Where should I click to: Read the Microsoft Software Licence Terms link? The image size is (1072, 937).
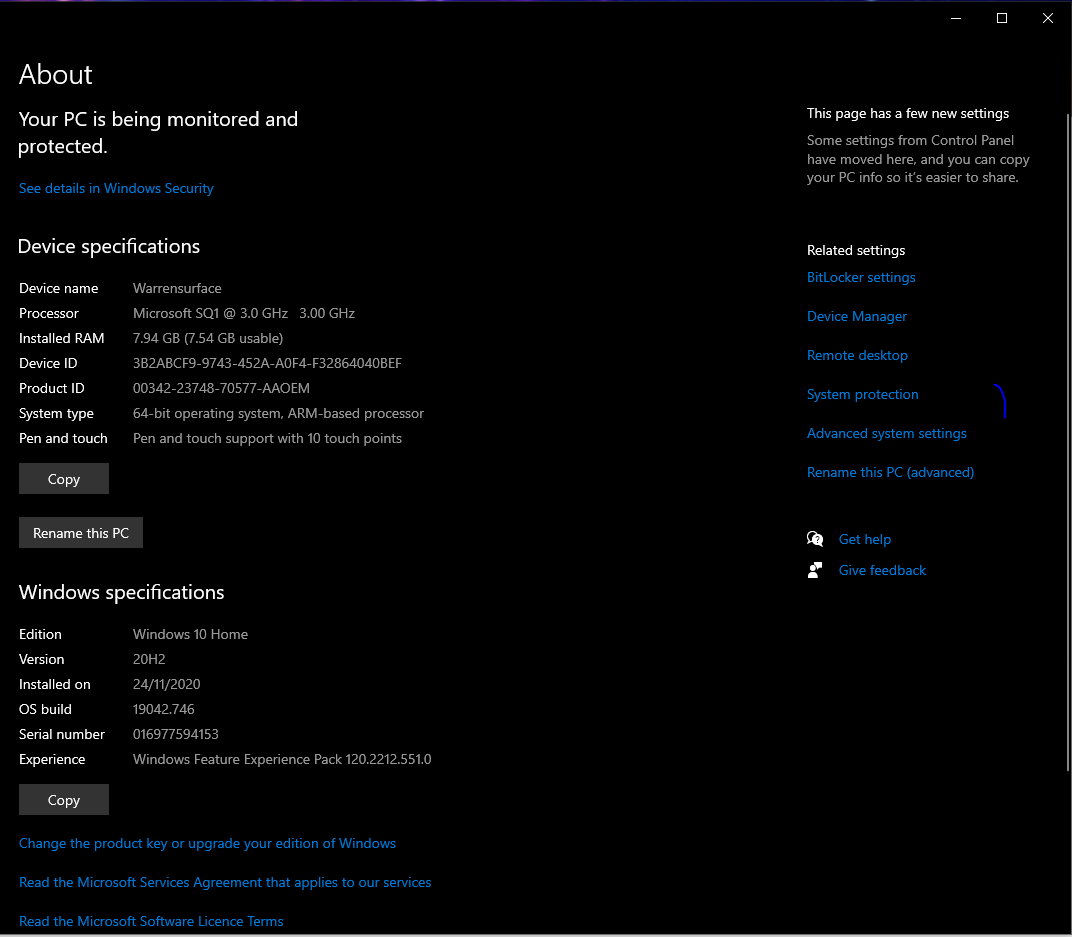(151, 921)
